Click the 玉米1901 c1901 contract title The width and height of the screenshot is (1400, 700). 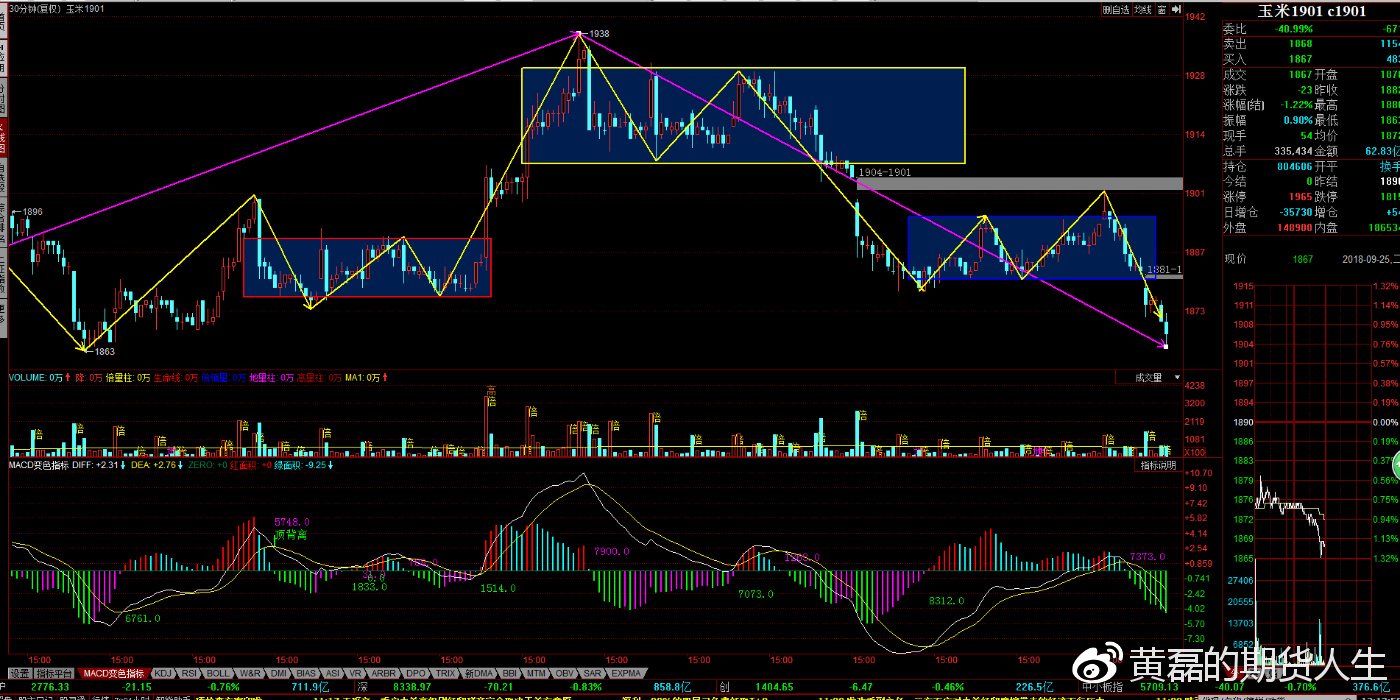1311,11
